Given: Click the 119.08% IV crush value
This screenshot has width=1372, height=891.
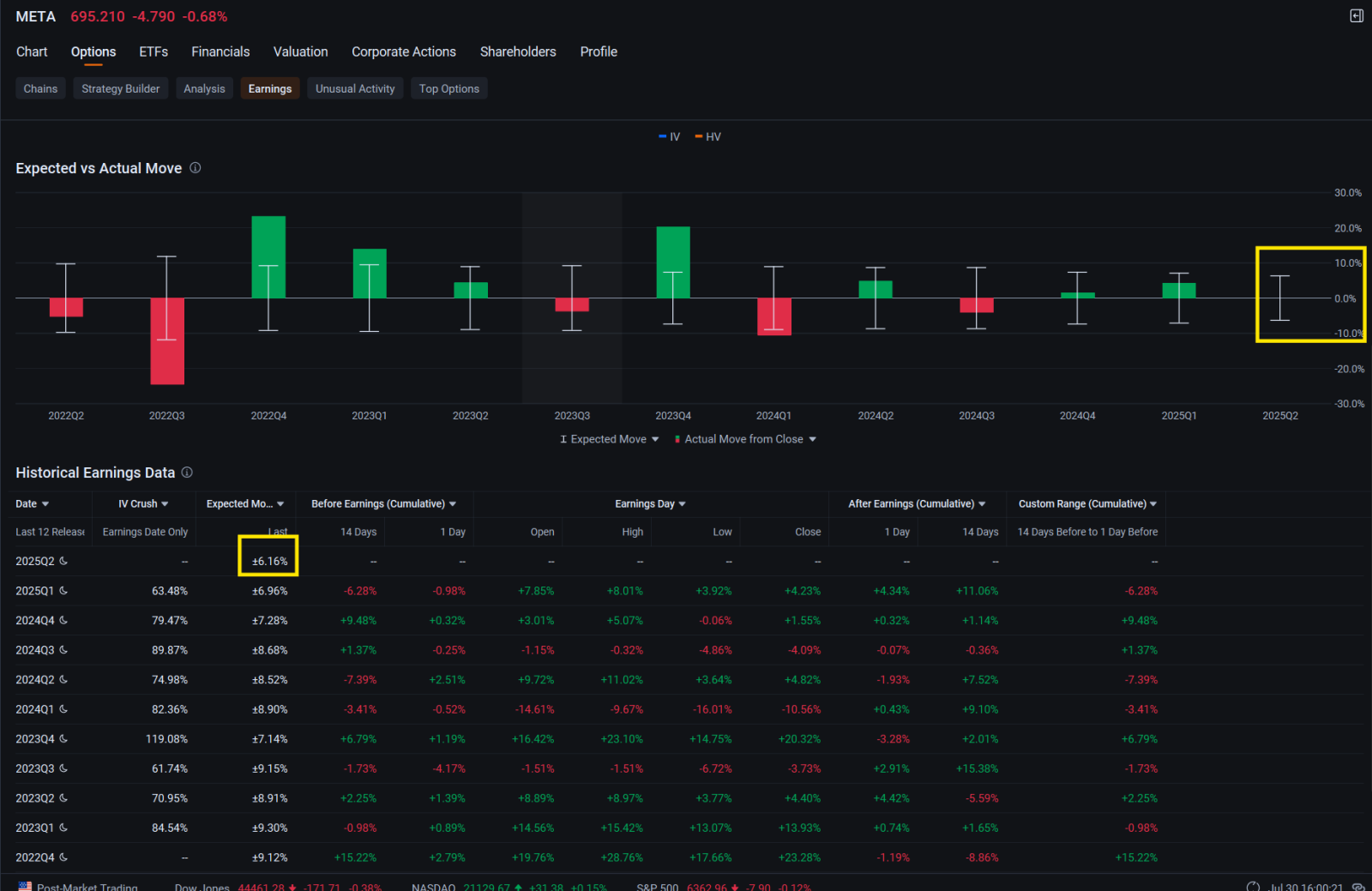Looking at the screenshot, I should pos(166,738).
